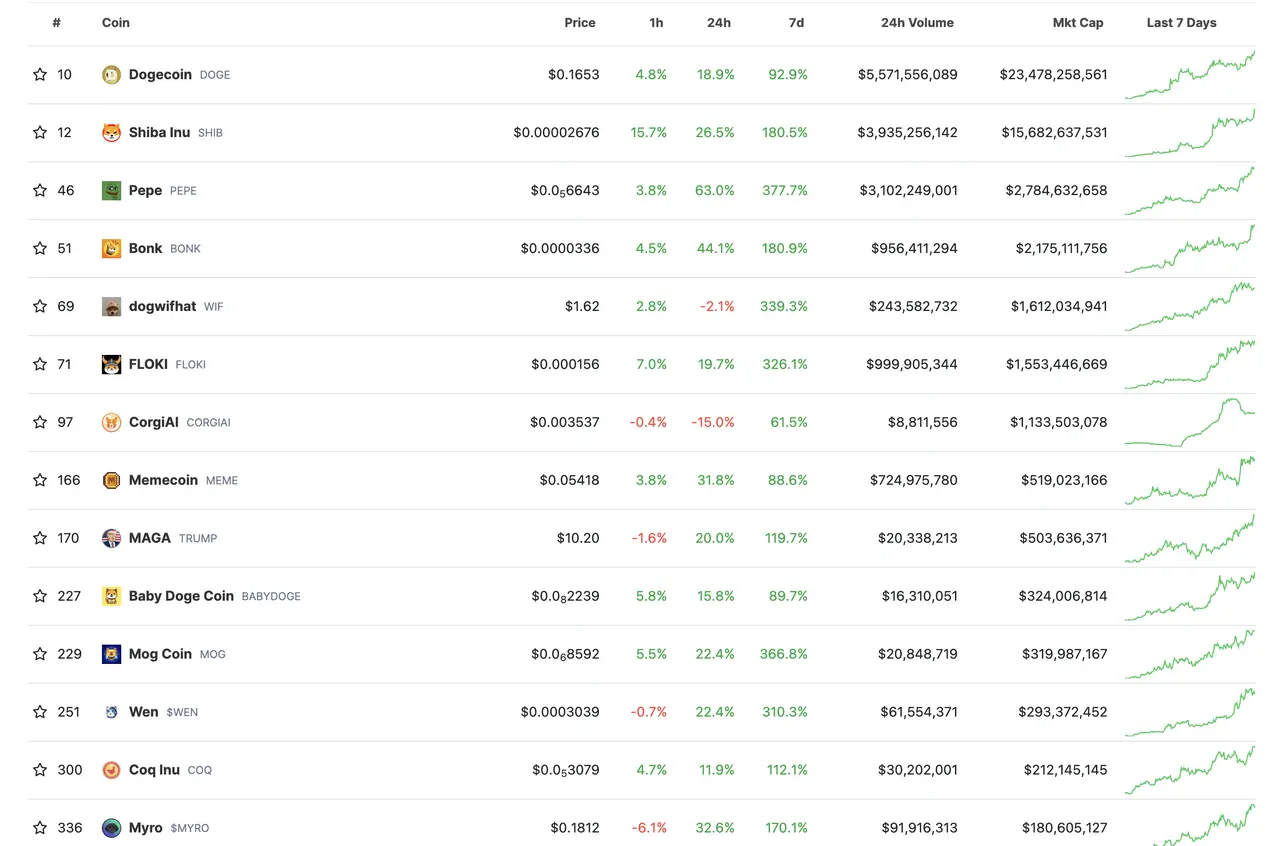1280x846 pixels.
Task: Click the Pepe frog coin icon
Action: pos(111,191)
